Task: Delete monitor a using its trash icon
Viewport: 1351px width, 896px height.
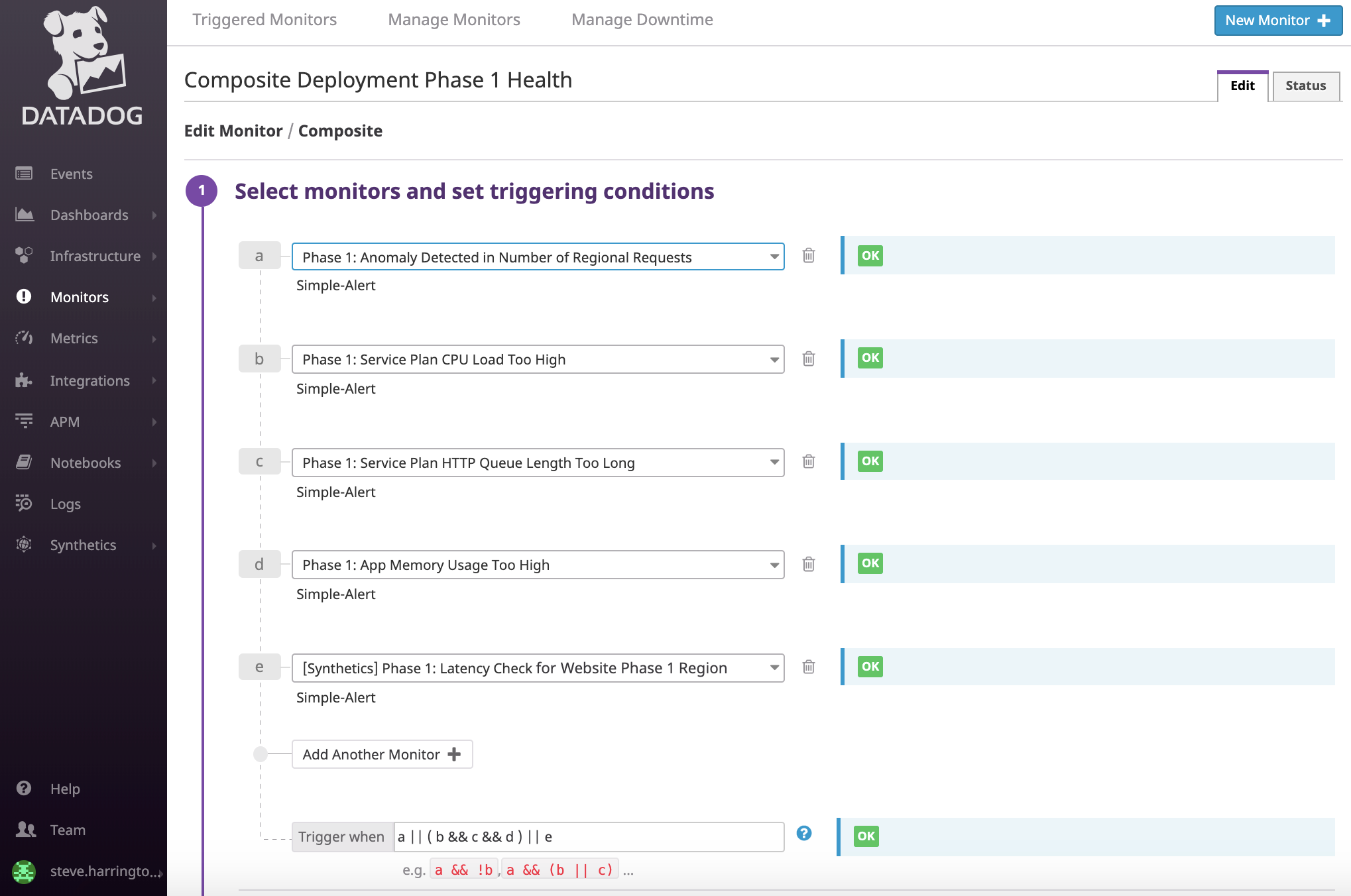Action: (808, 255)
